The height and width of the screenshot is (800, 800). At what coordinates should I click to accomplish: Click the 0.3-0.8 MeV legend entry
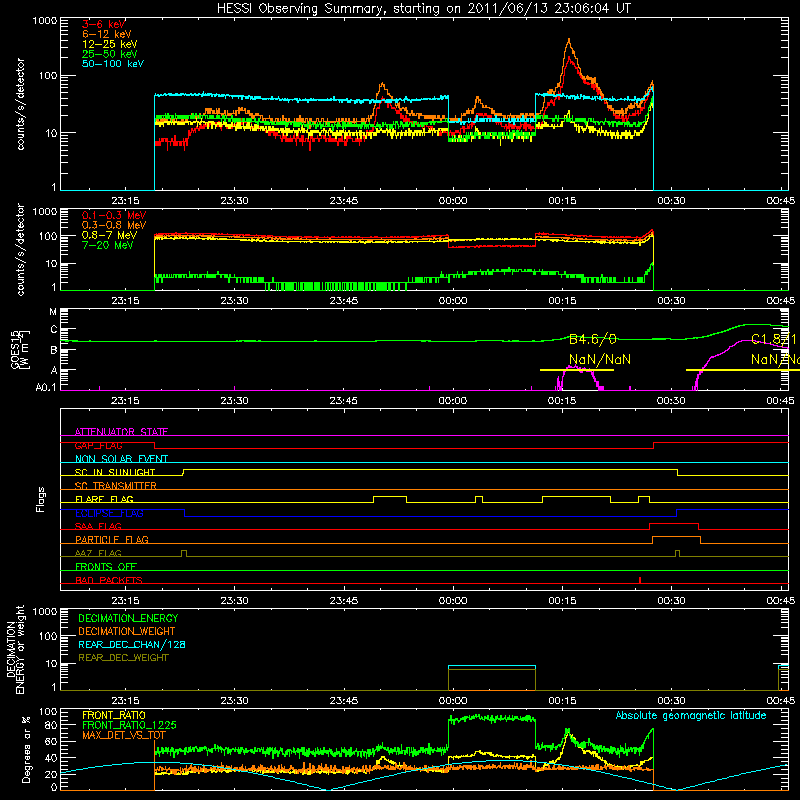[114, 225]
